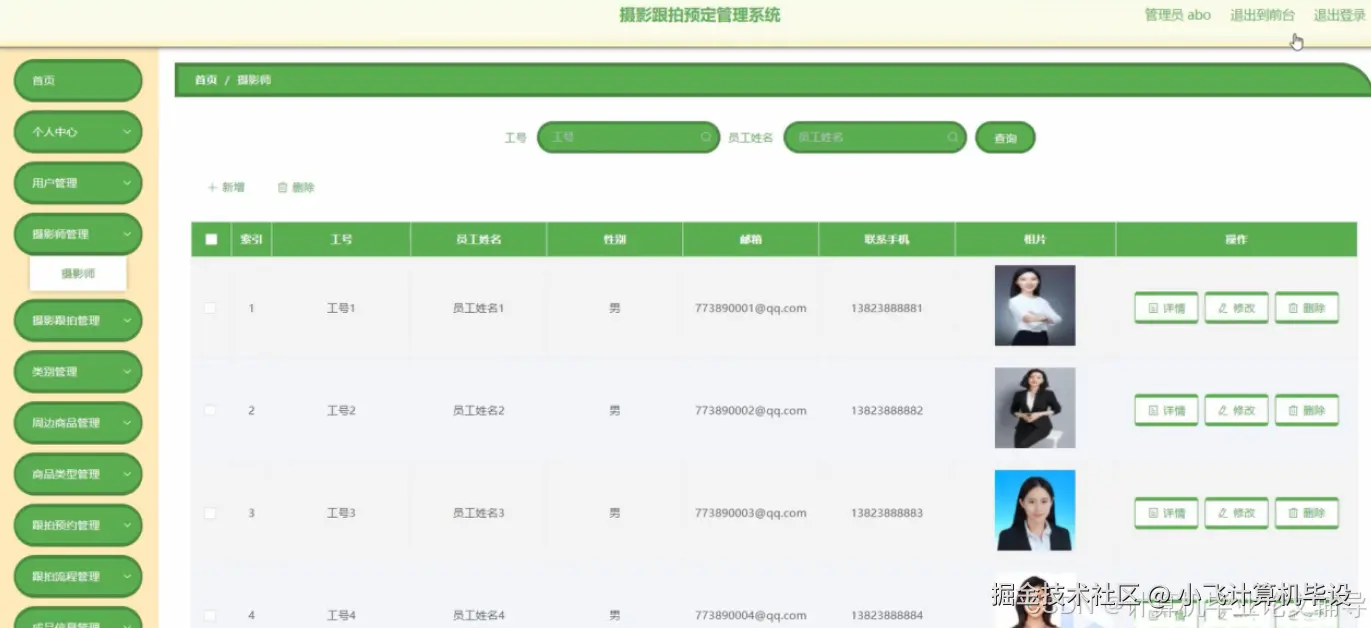Expand 跟拍流程管理 sidebar menu
This screenshot has width=1371, height=628.
tap(78, 576)
